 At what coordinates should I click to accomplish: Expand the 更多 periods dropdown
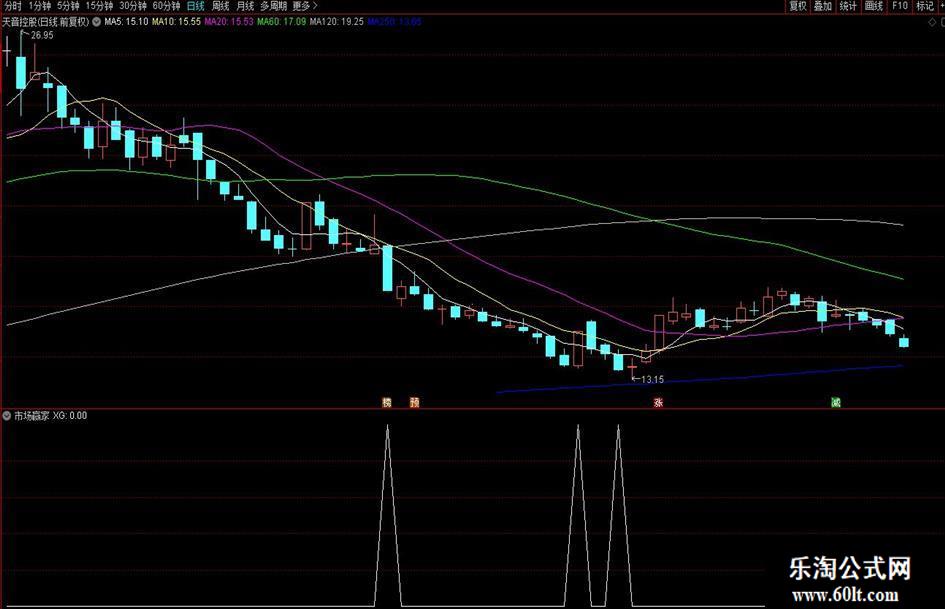(304, 6)
